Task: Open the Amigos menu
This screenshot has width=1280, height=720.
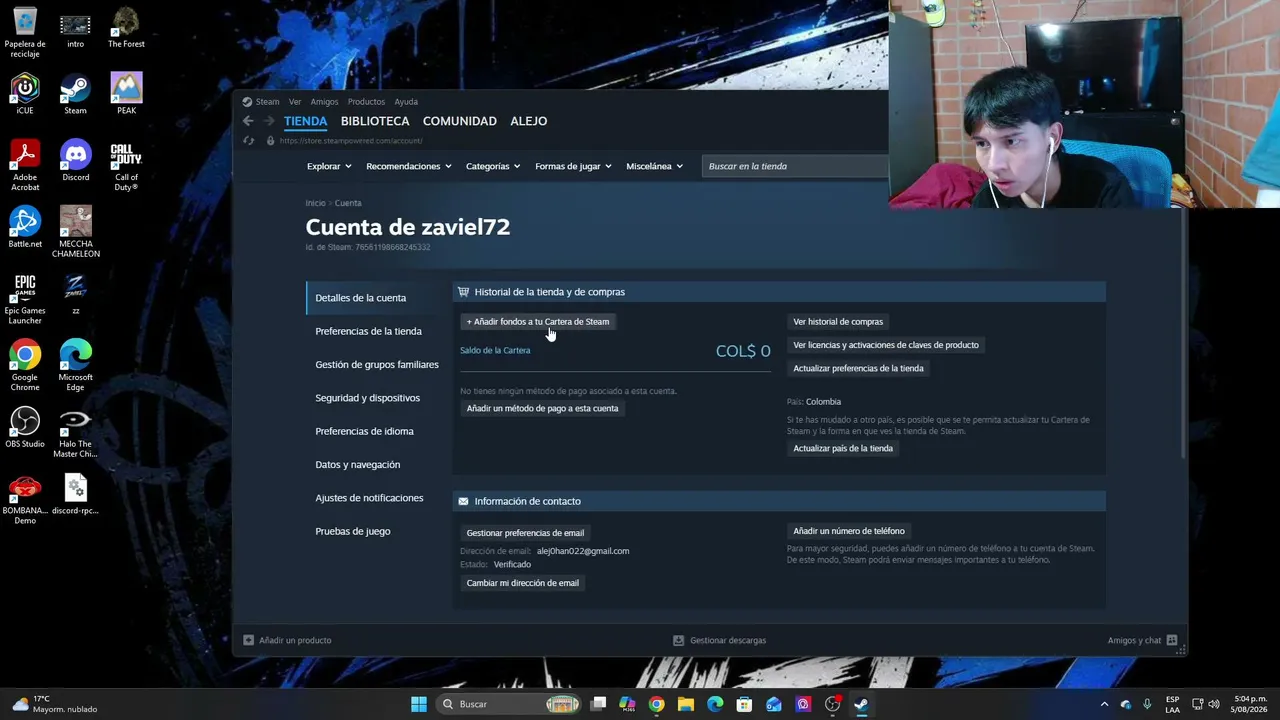Action: (324, 101)
